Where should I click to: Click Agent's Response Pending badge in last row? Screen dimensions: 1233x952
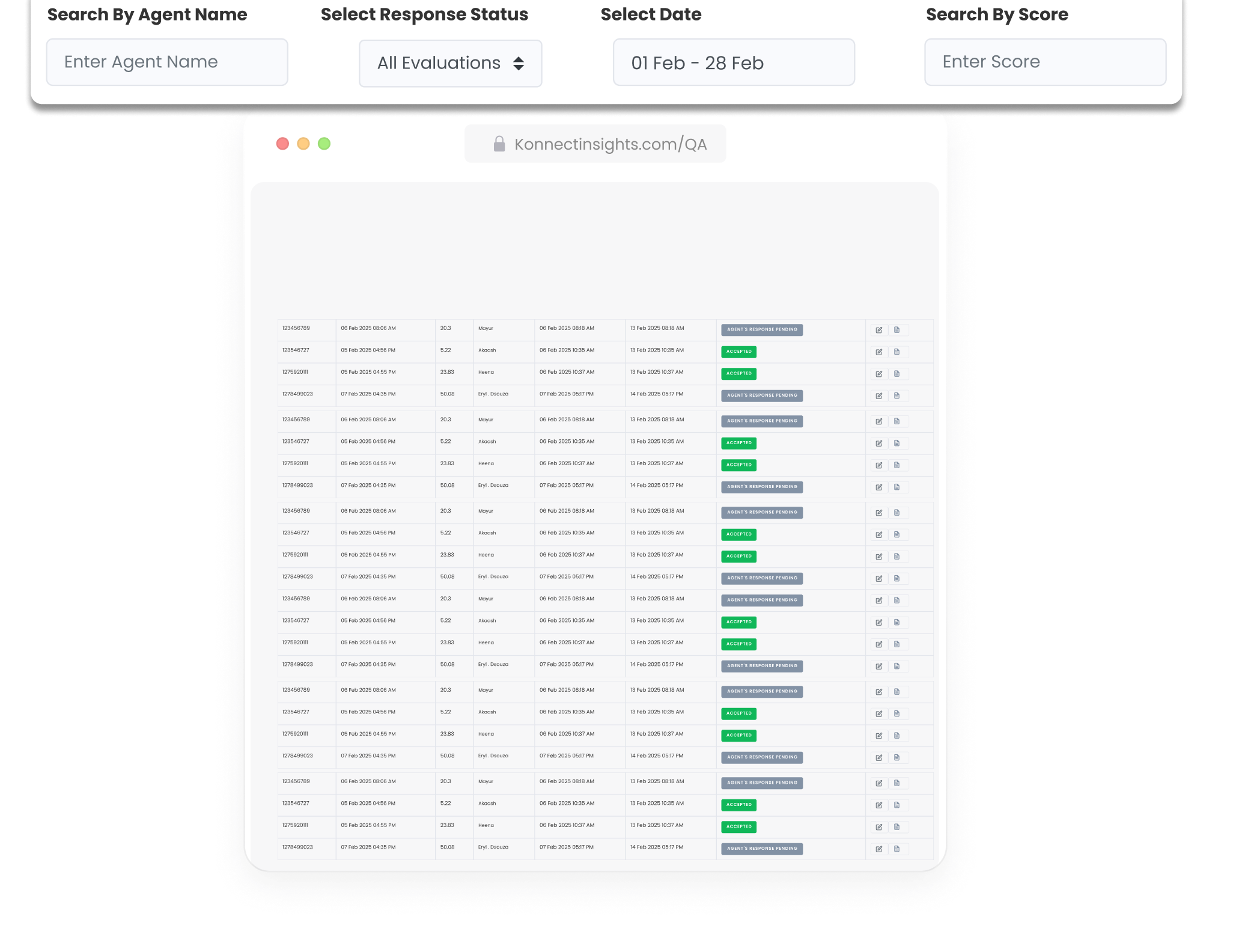(x=762, y=849)
